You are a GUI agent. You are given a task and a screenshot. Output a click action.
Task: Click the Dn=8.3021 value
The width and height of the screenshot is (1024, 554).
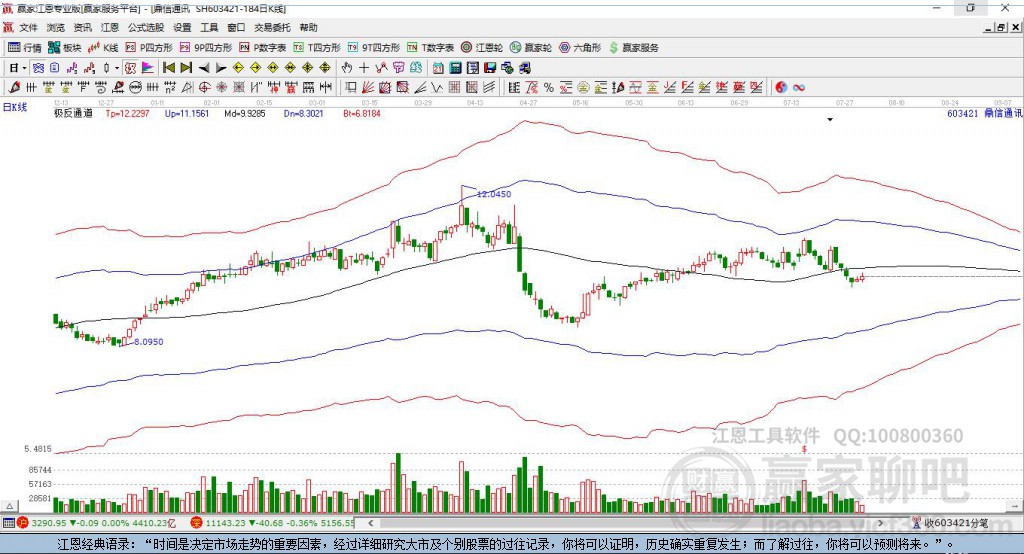pyautogui.click(x=303, y=113)
